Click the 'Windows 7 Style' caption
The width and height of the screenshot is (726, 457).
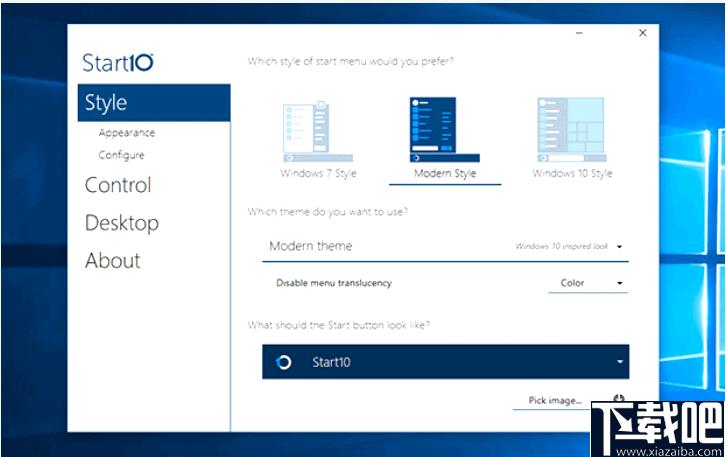(318, 173)
